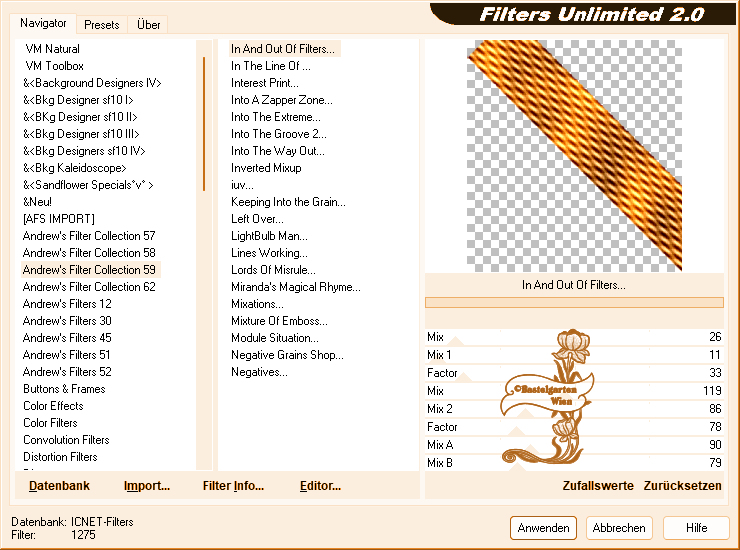The image size is (740, 550).
Task: Choose Negative Grains Shop... filter
Action: [287, 355]
